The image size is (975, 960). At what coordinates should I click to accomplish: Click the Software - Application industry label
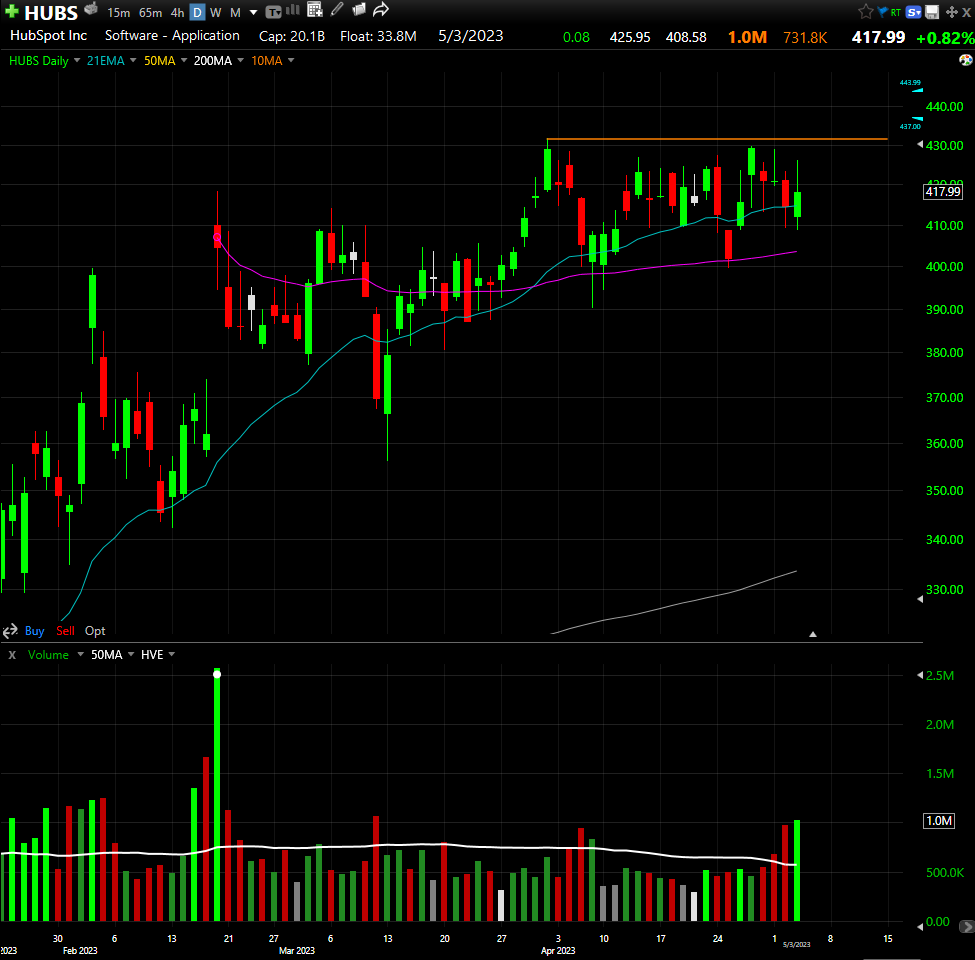point(172,35)
